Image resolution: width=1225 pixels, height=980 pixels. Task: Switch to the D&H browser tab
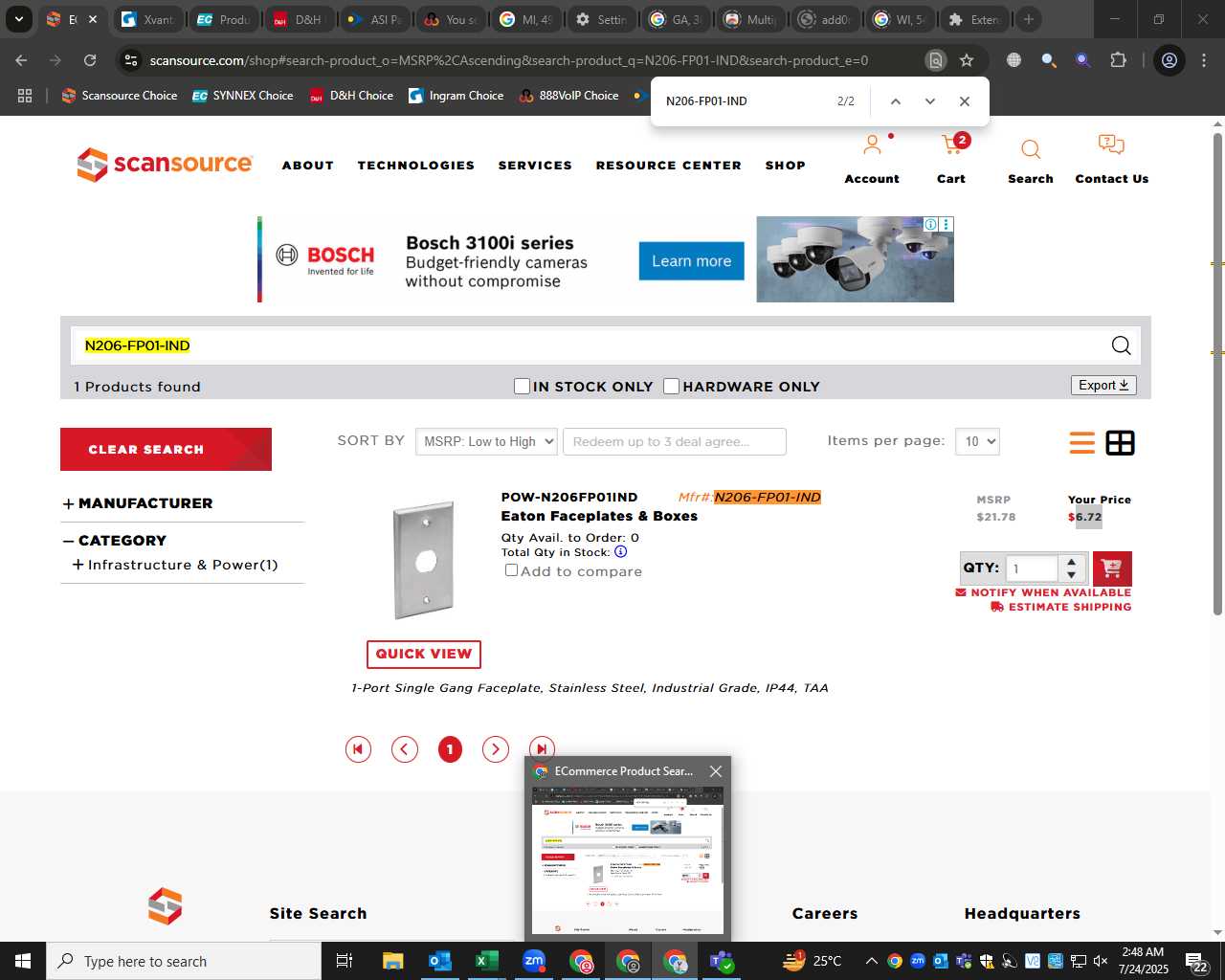tap(299, 19)
